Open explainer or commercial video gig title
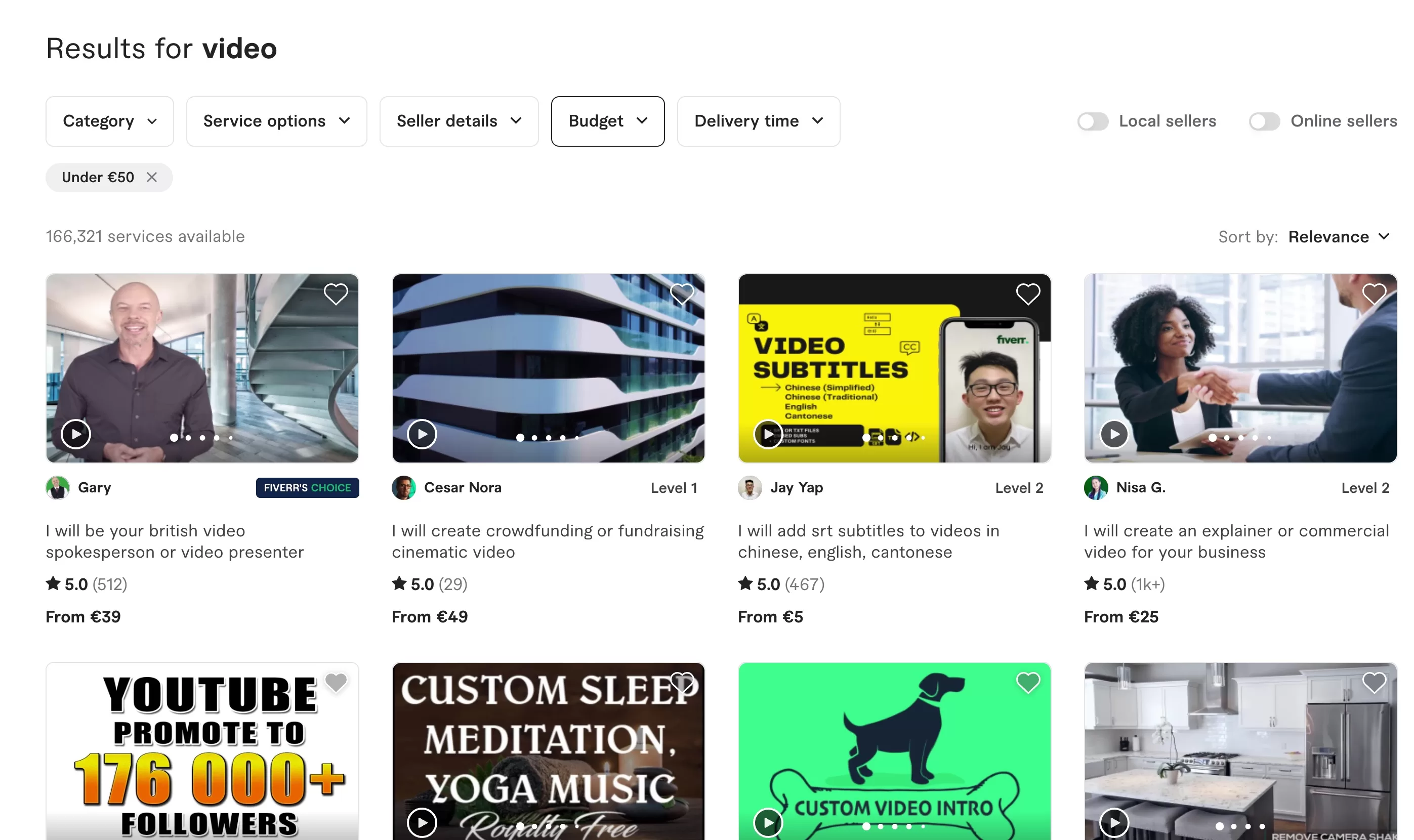The width and height of the screenshot is (1414, 840). coord(1236,541)
